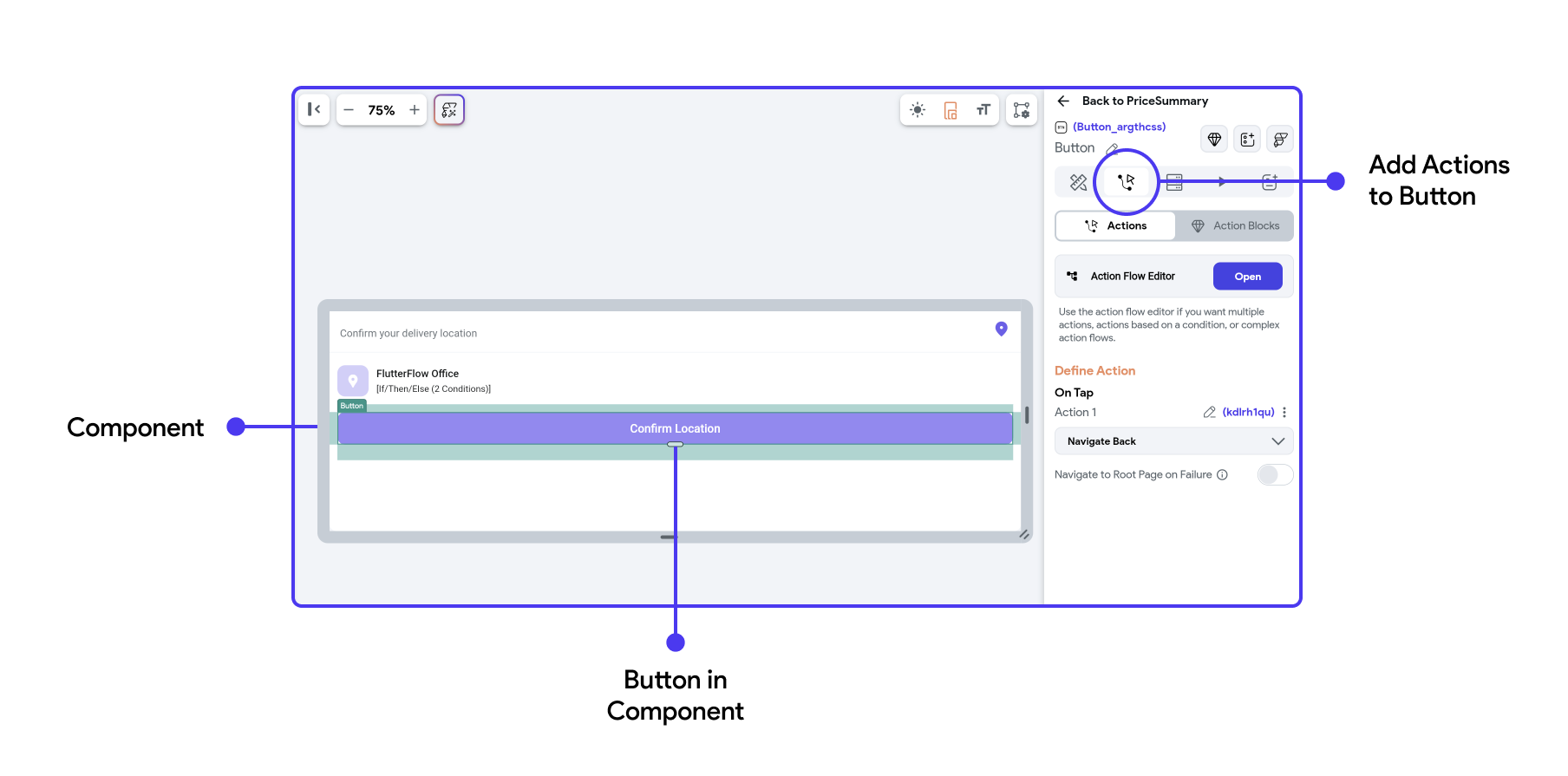The image size is (1568, 776).
Task: Click the Define Action heading
Action: [x=1094, y=371]
